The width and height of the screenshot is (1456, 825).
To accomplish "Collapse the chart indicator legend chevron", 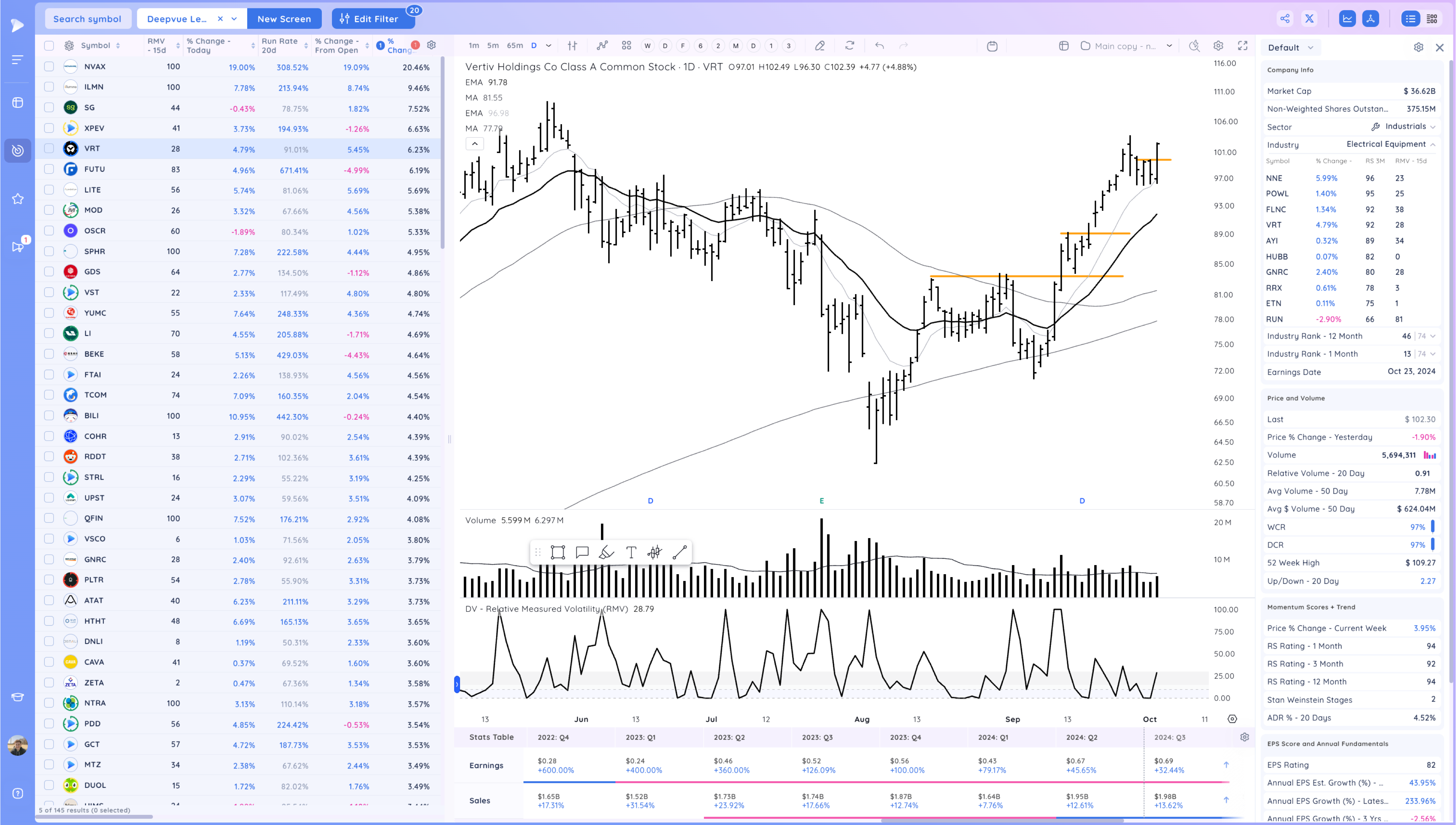I will pos(475,144).
